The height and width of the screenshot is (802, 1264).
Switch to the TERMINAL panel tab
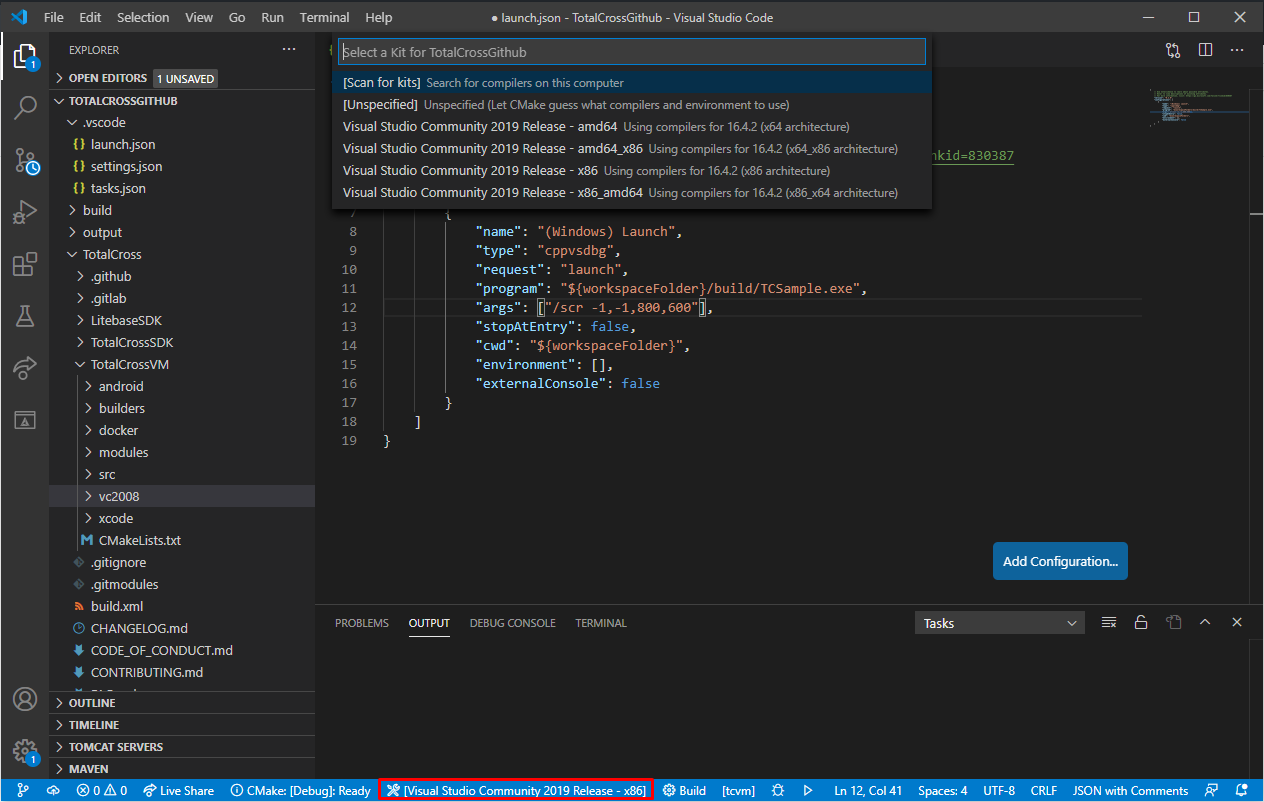coord(601,623)
